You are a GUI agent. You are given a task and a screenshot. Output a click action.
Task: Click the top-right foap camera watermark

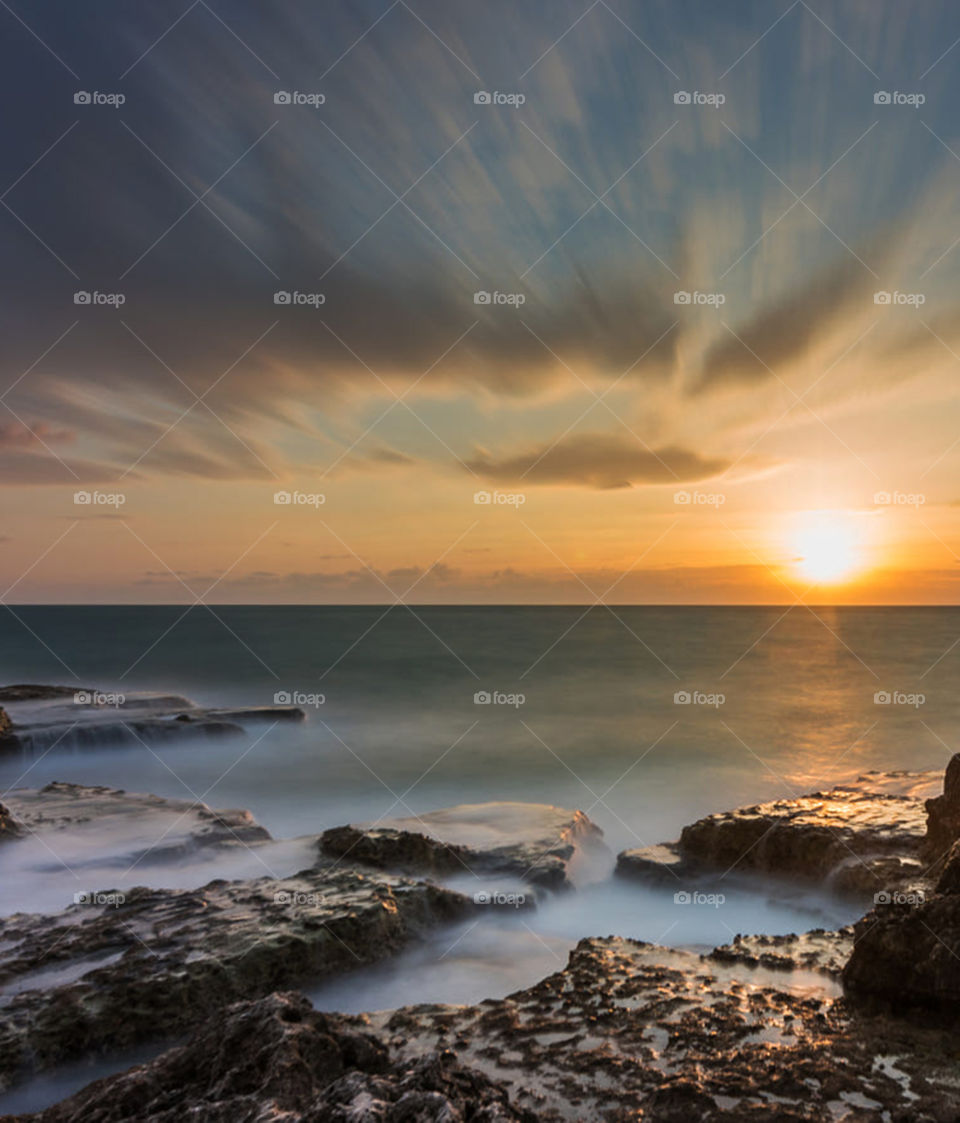click(x=898, y=99)
